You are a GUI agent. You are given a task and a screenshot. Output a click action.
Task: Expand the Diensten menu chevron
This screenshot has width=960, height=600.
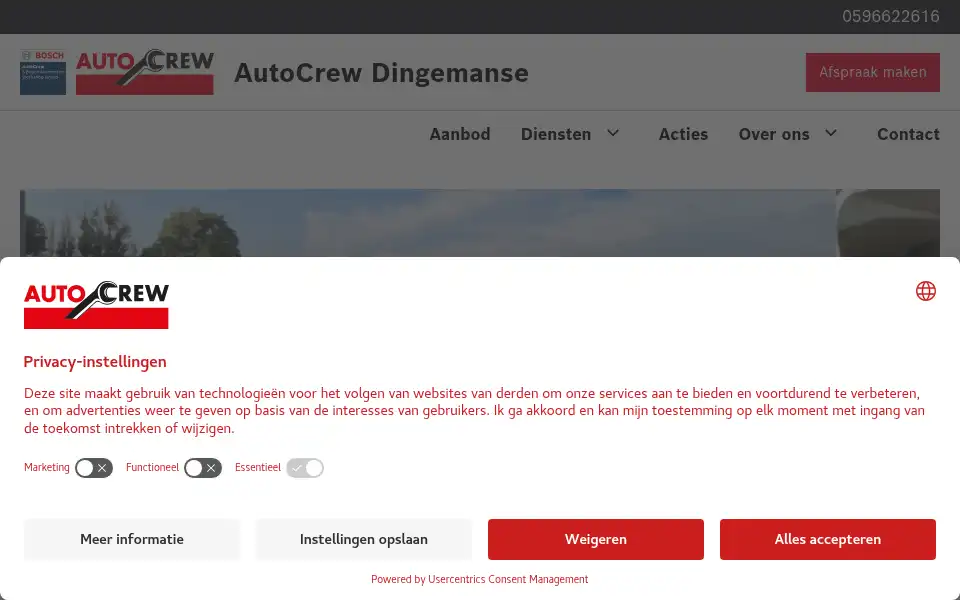[x=613, y=133]
